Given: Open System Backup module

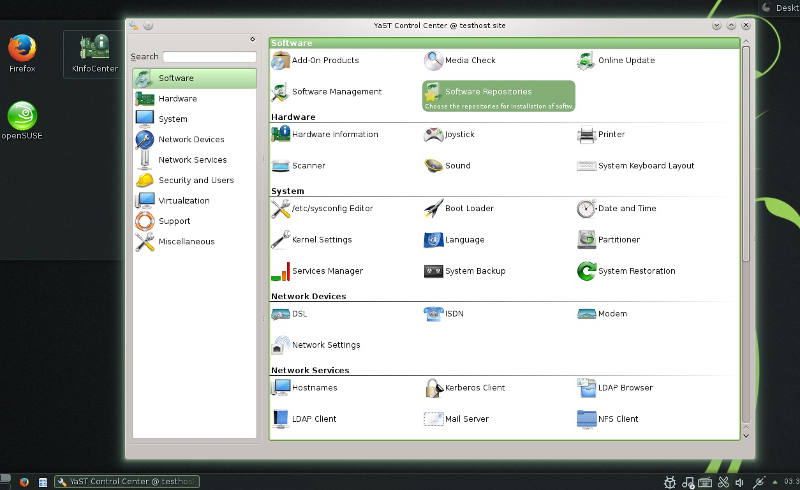Looking at the screenshot, I should [x=465, y=271].
